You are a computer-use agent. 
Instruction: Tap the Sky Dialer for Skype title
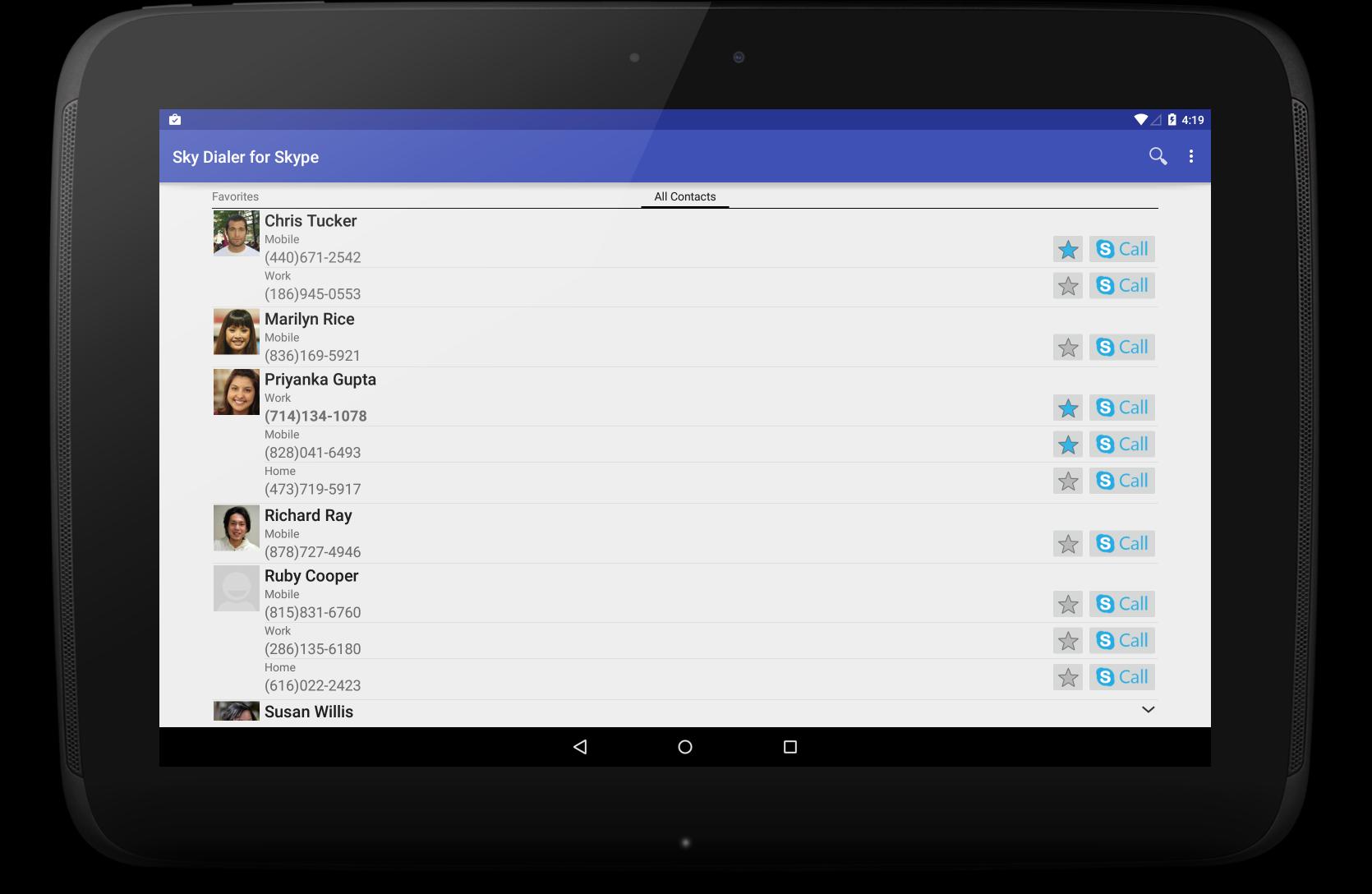[x=246, y=157]
